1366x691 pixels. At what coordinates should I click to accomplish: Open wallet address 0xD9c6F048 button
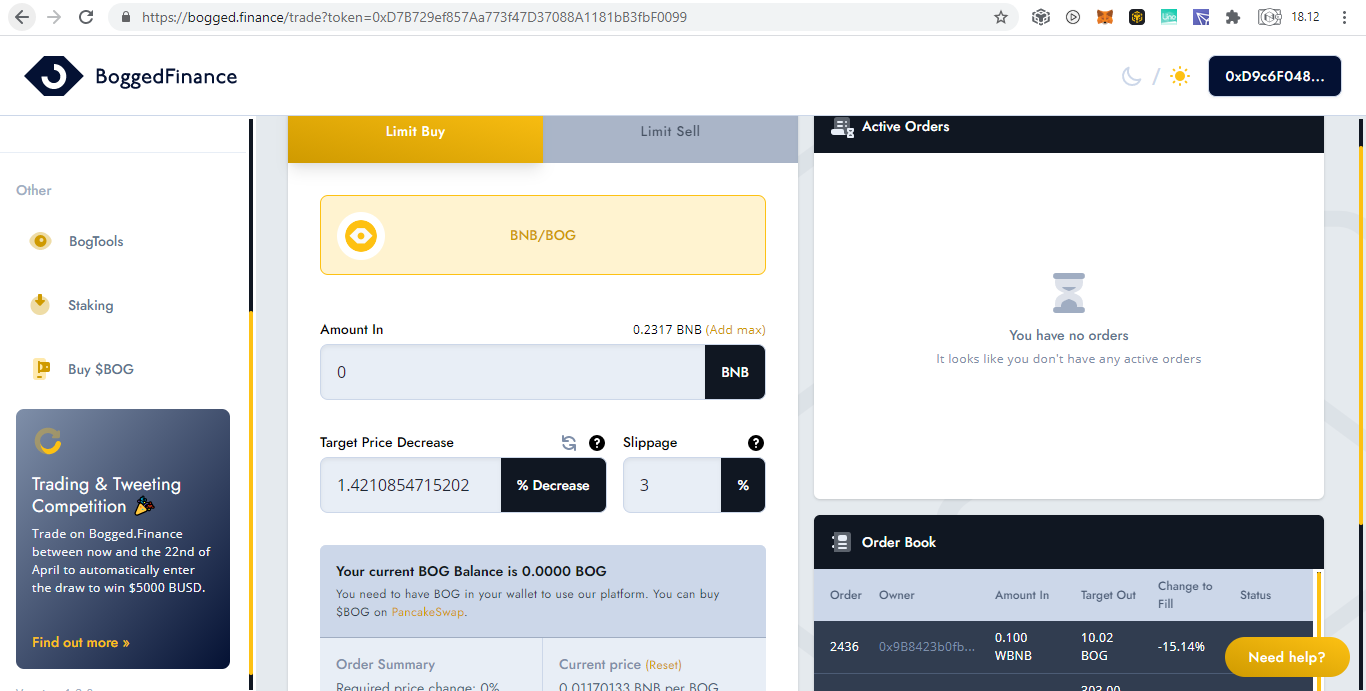[x=1275, y=76]
